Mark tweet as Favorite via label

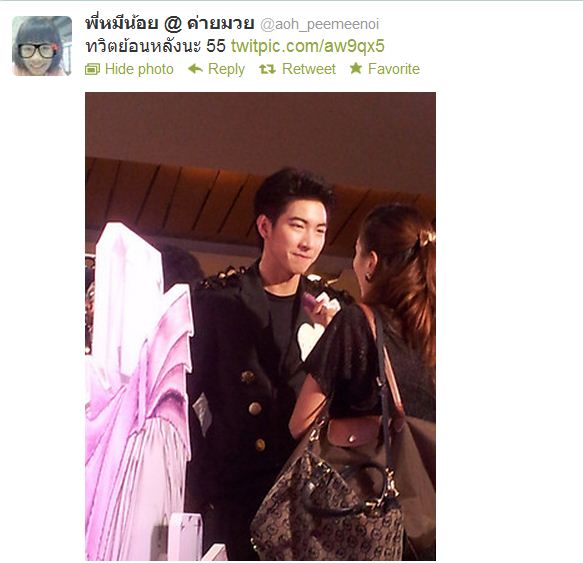394,69
